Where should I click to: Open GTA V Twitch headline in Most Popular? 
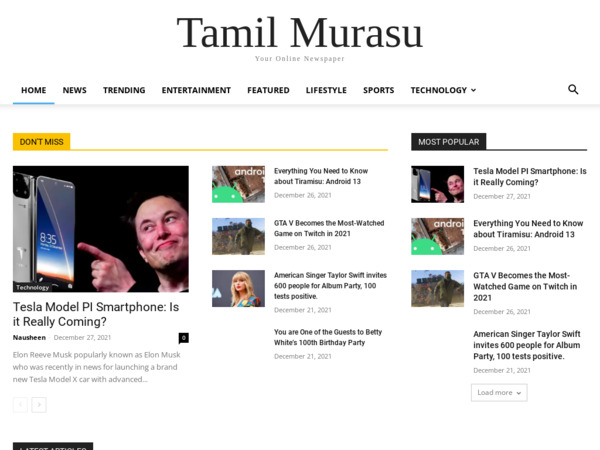pyautogui.click(x=525, y=286)
